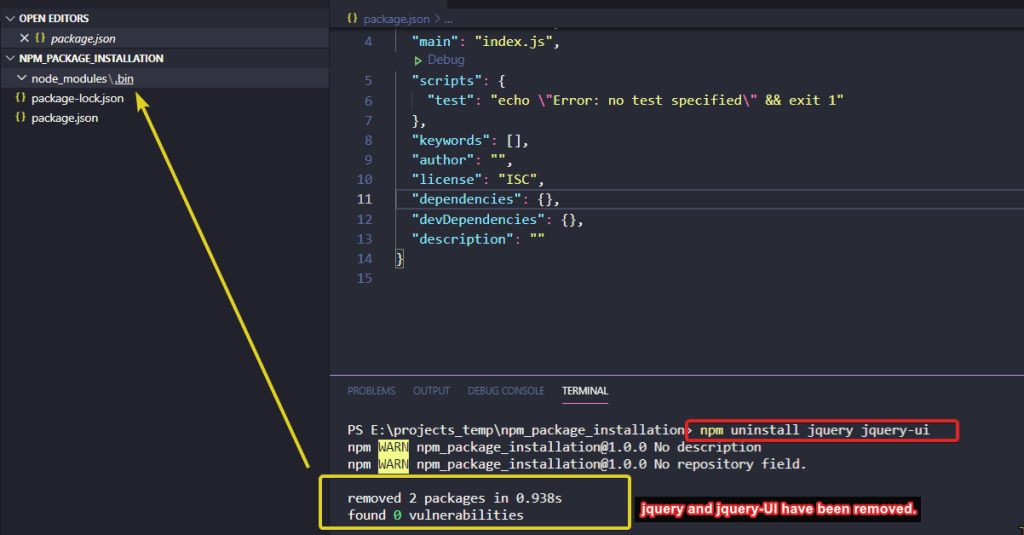Close package.json in Open Editors

pyautogui.click(x=24, y=38)
